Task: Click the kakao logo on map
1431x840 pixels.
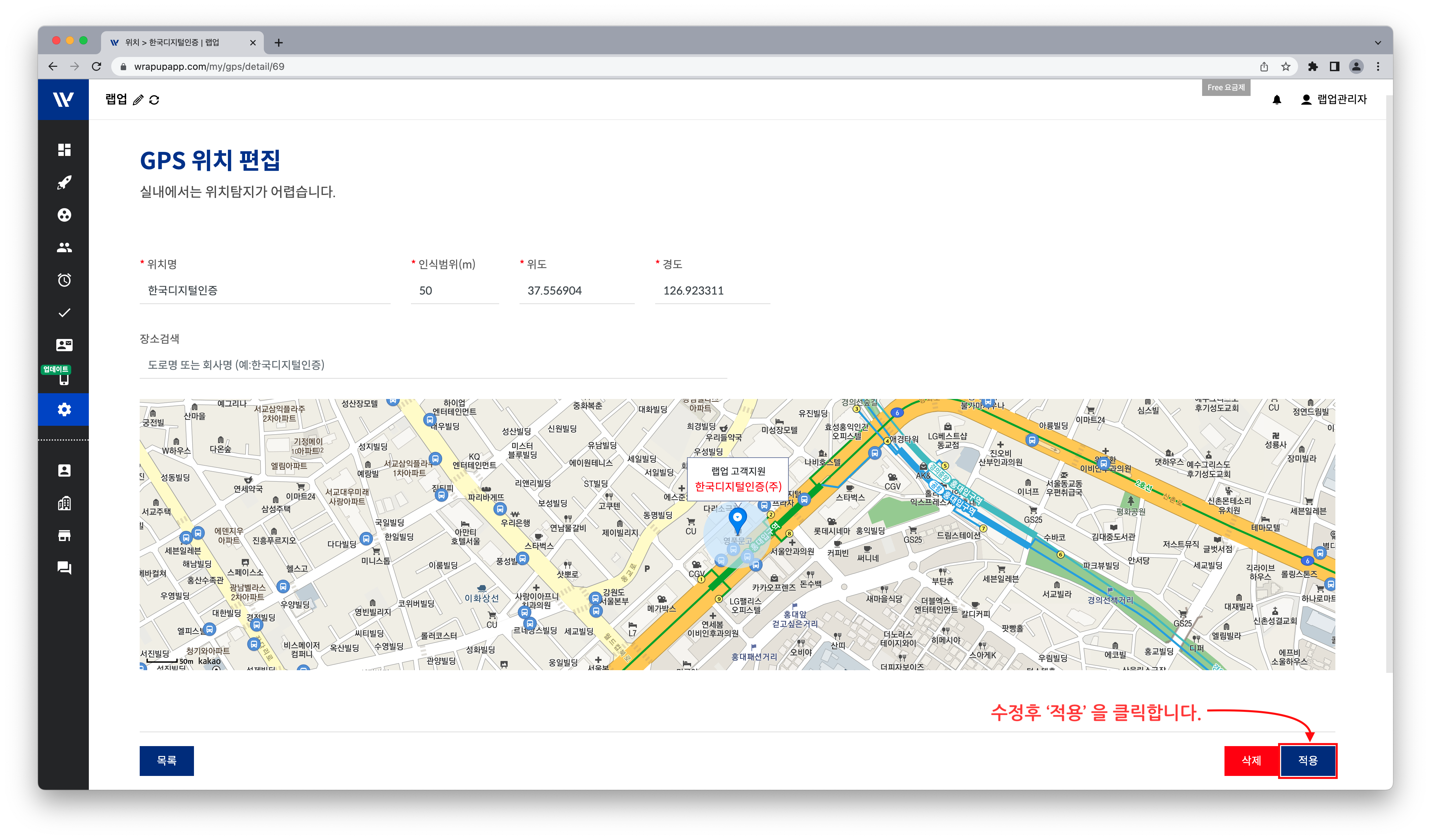Action: pos(209,661)
